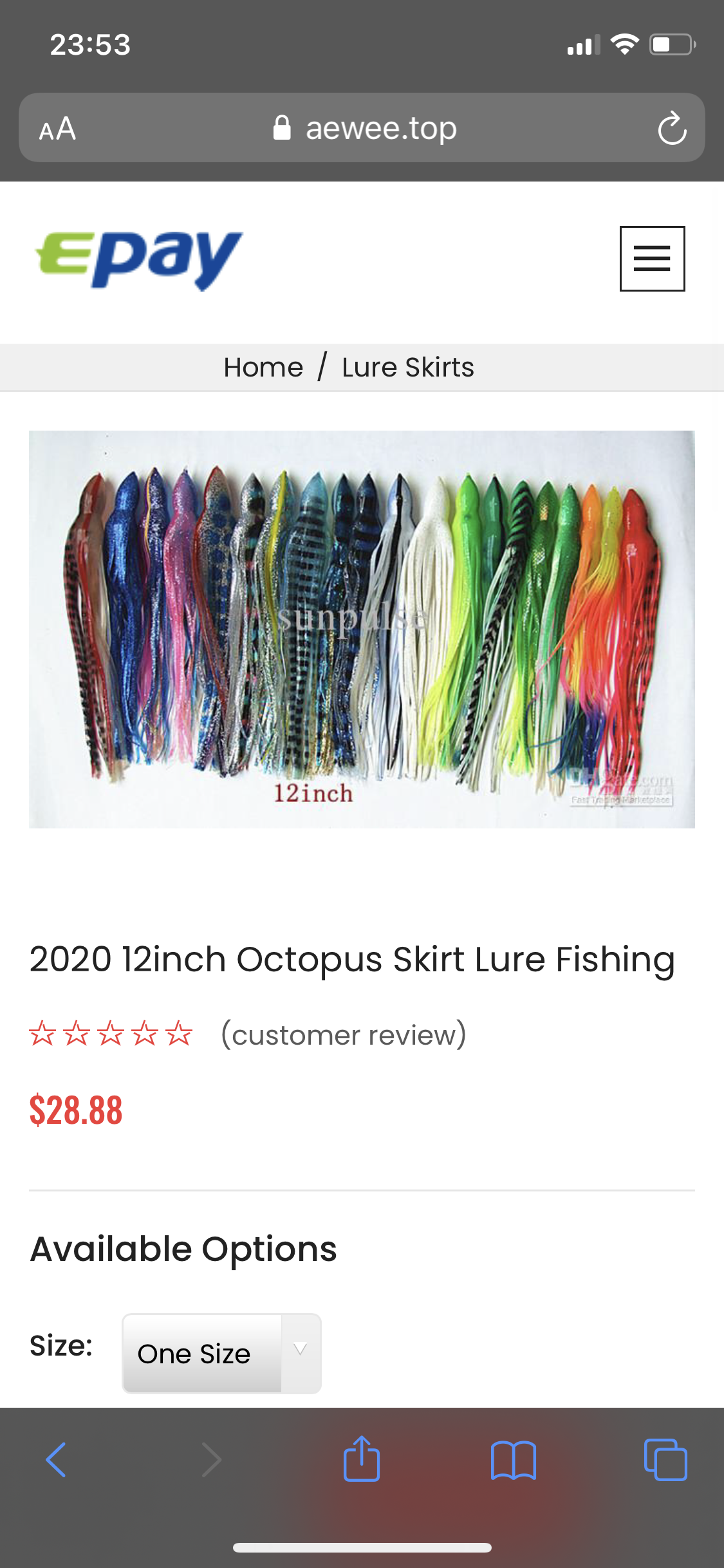Tap the product title text

352,960
